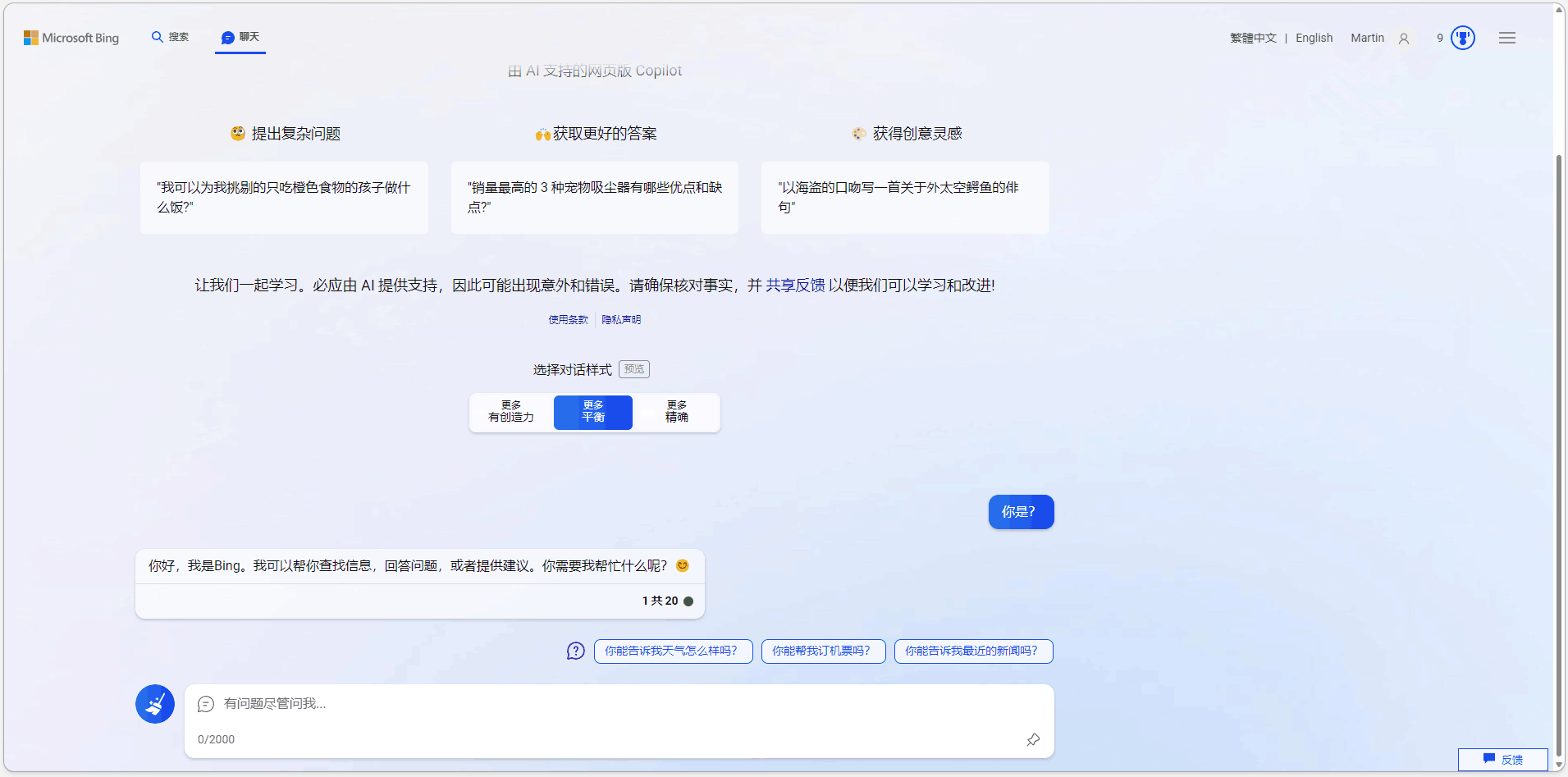The height and width of the screenshot is (777, 1568).
Task: Select the 更多有创造力 conversation style
Action: [510, 412]
